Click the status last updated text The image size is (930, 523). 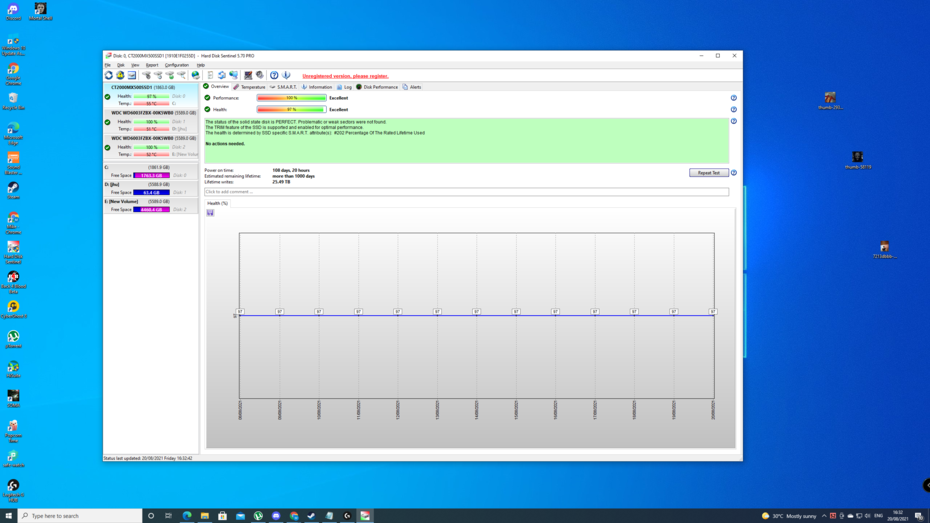tap(148, 458)
